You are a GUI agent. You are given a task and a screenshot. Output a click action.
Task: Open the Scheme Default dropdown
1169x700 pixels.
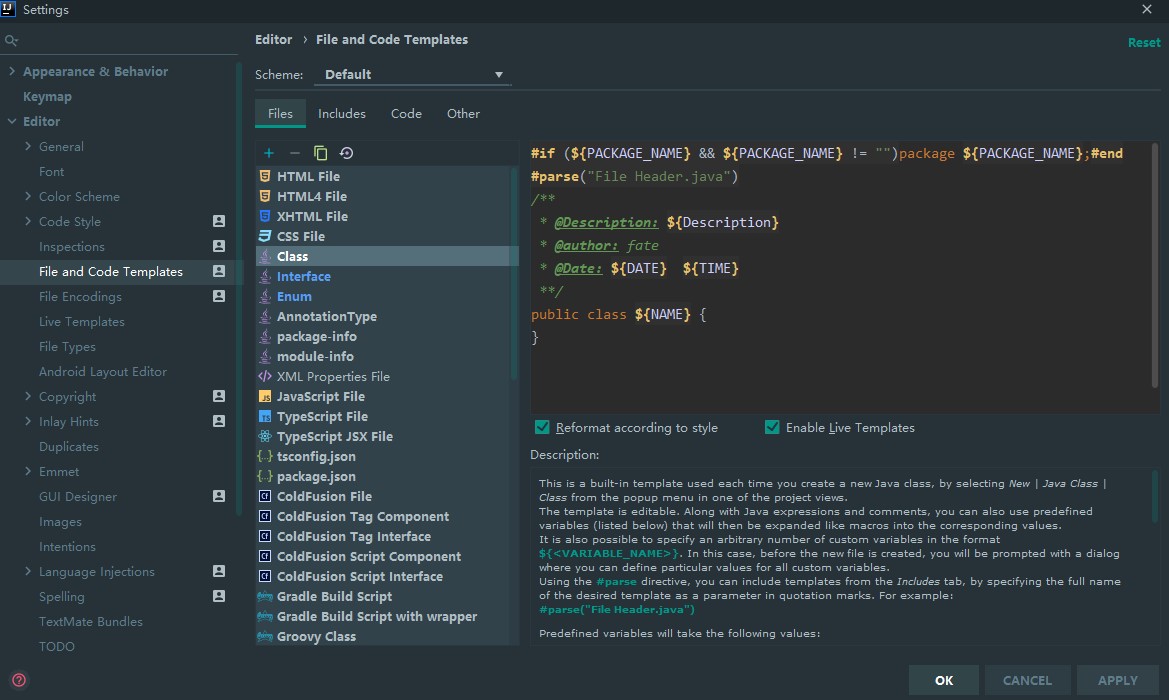tap(412, 75)
